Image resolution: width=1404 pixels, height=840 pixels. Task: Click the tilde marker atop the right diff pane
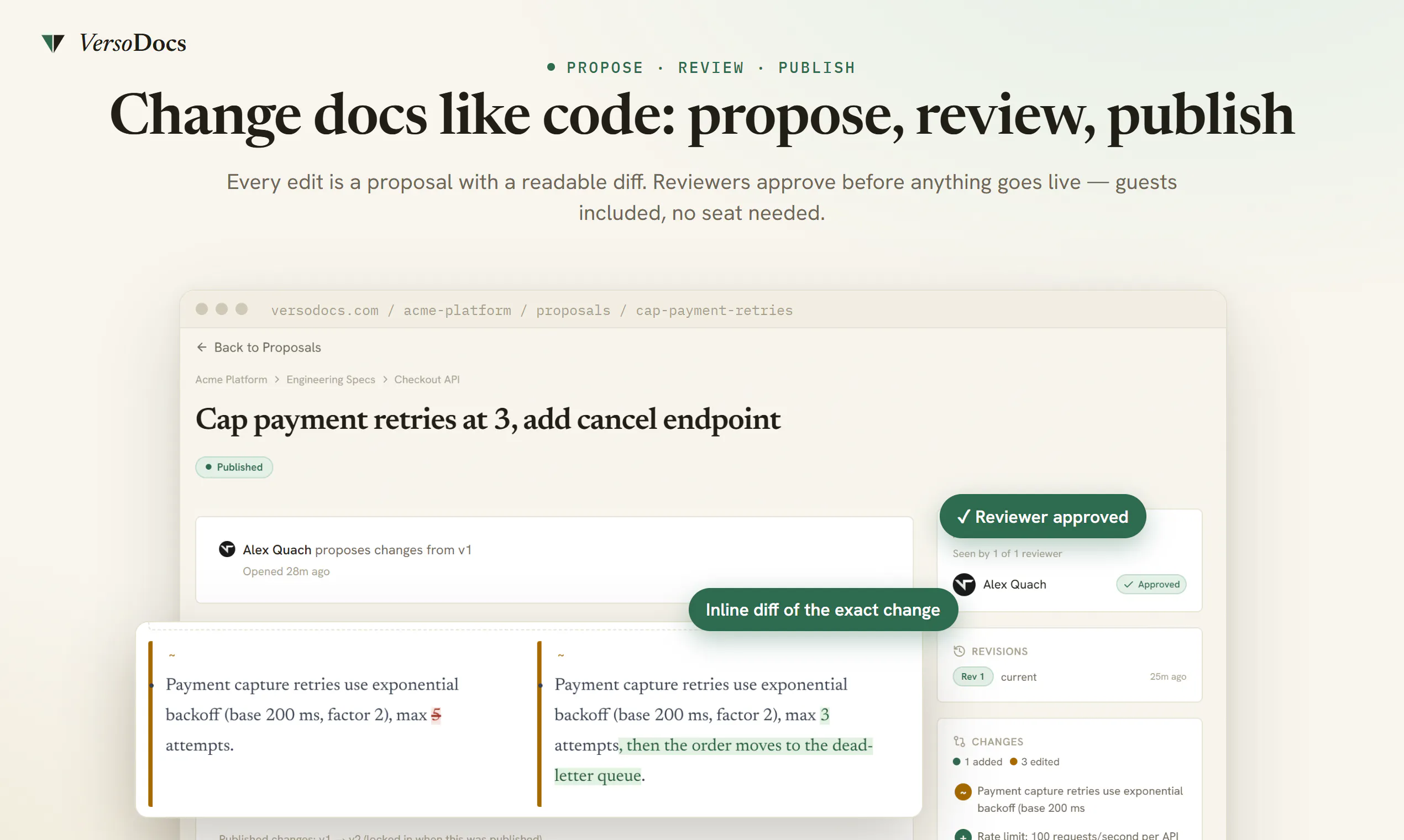[x=561, y=655]
